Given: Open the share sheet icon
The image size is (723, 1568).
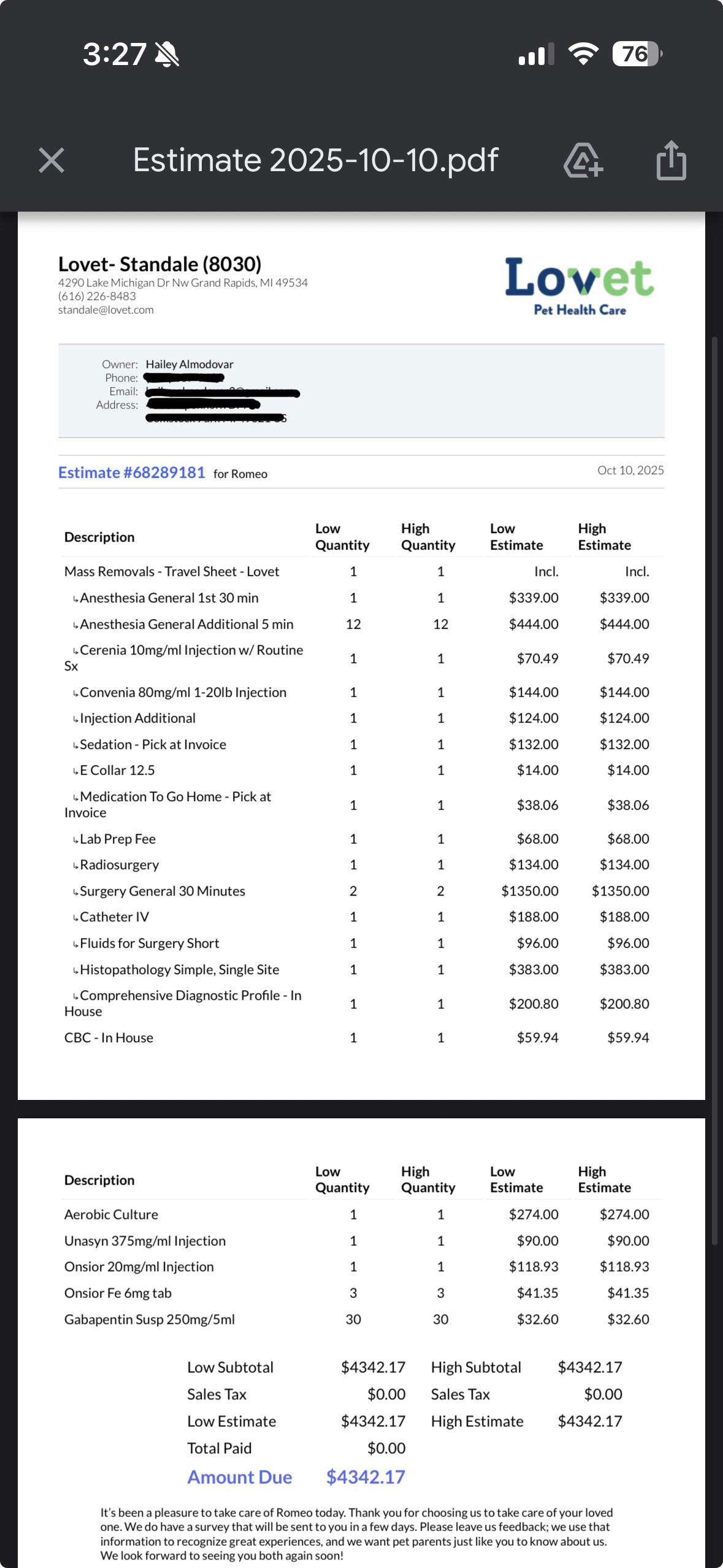Looking at the screenshot, I should point(671,160).
